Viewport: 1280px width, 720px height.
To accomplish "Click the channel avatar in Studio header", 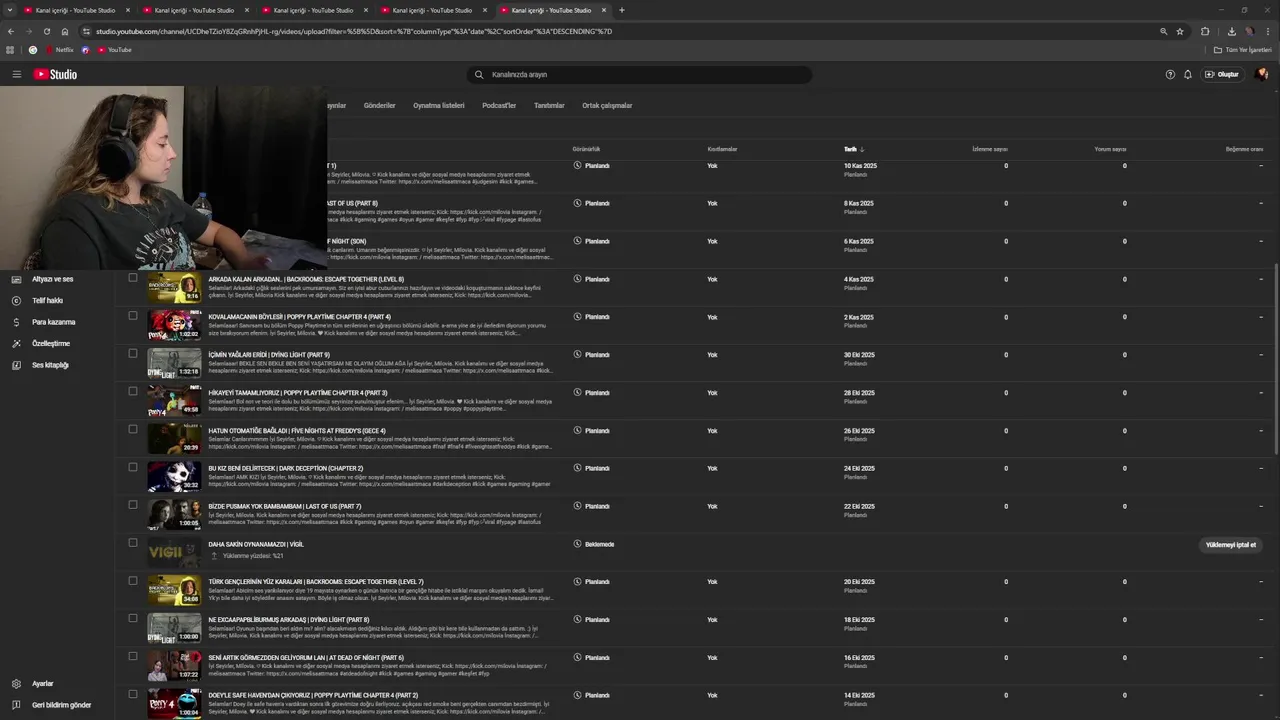I will click(x=1262, y=74).
